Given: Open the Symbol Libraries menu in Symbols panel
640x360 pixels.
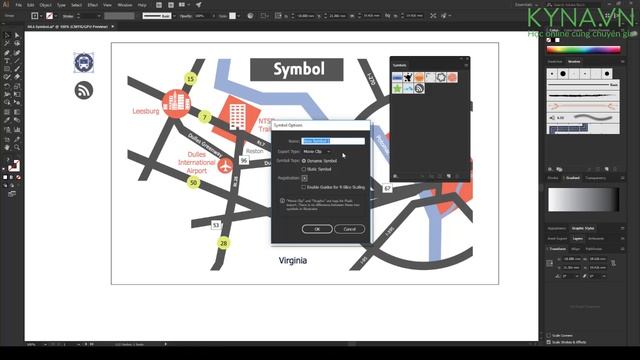Looking at the screenshot, I should pos(396,176).
